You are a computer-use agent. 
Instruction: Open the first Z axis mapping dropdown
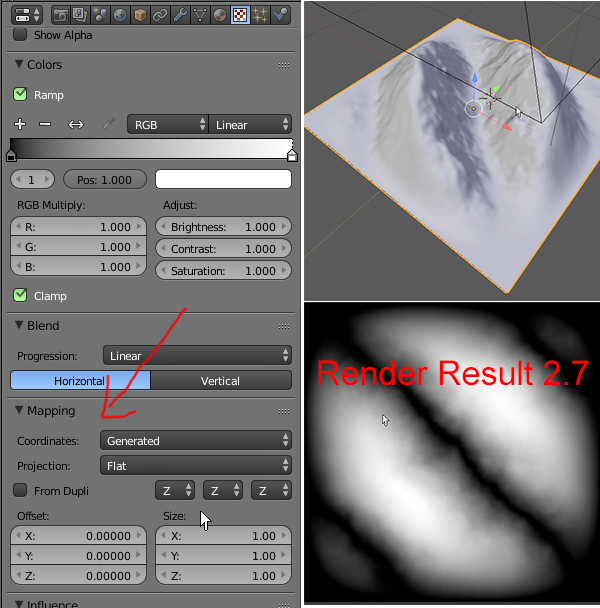(175, 491)
